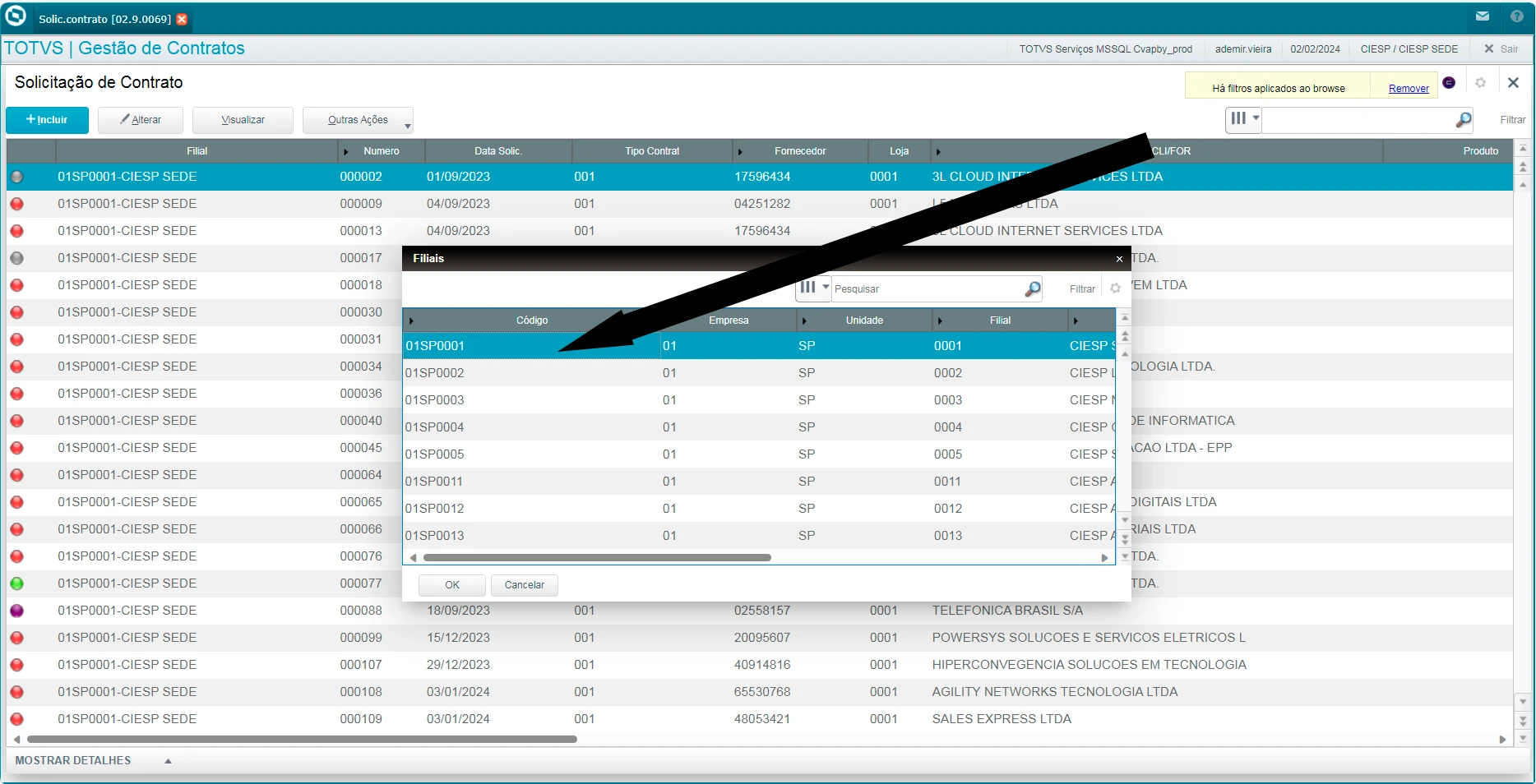Expand the MOSTRAR DETALHES panel

(168, 761)
